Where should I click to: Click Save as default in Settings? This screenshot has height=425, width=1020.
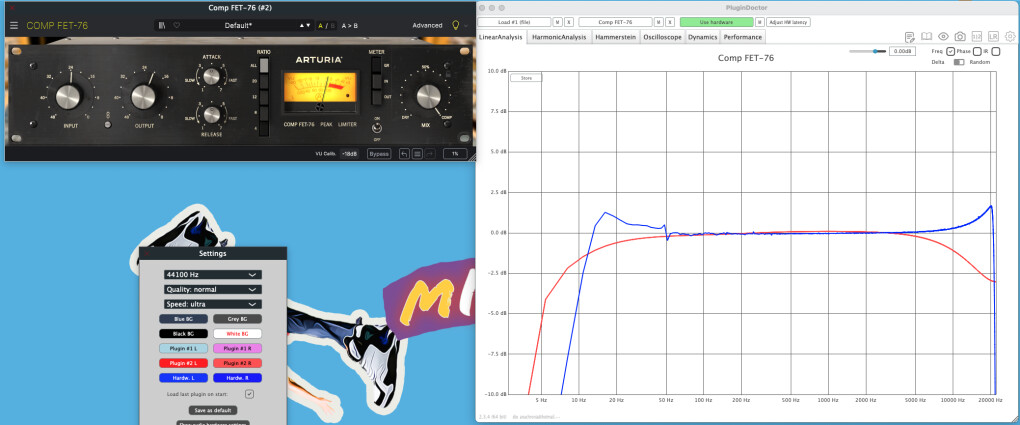[x=213, y=410]
